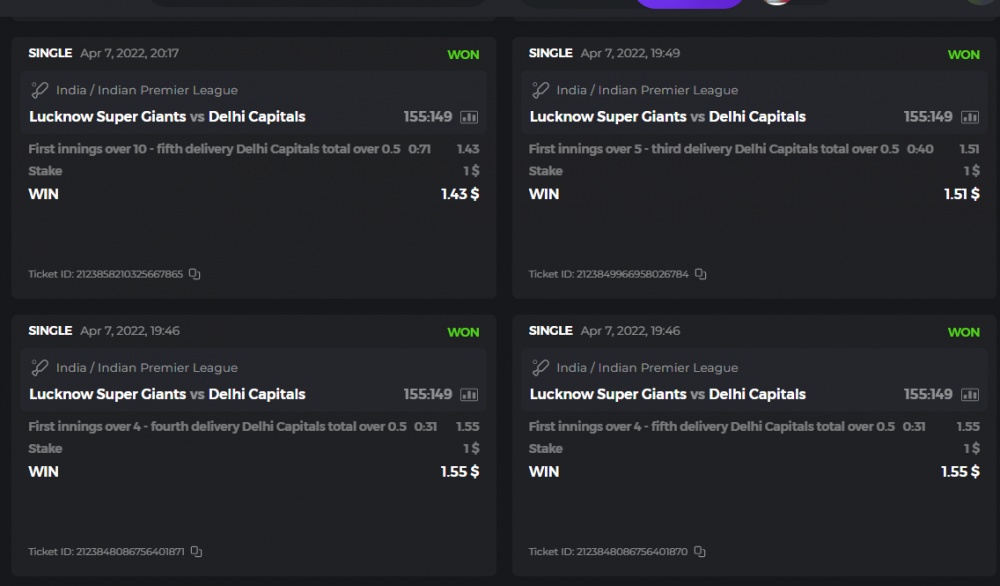Click the WON status on the 20:17 bet
This screenshot has height=586, width=1000.
(463, 55)
